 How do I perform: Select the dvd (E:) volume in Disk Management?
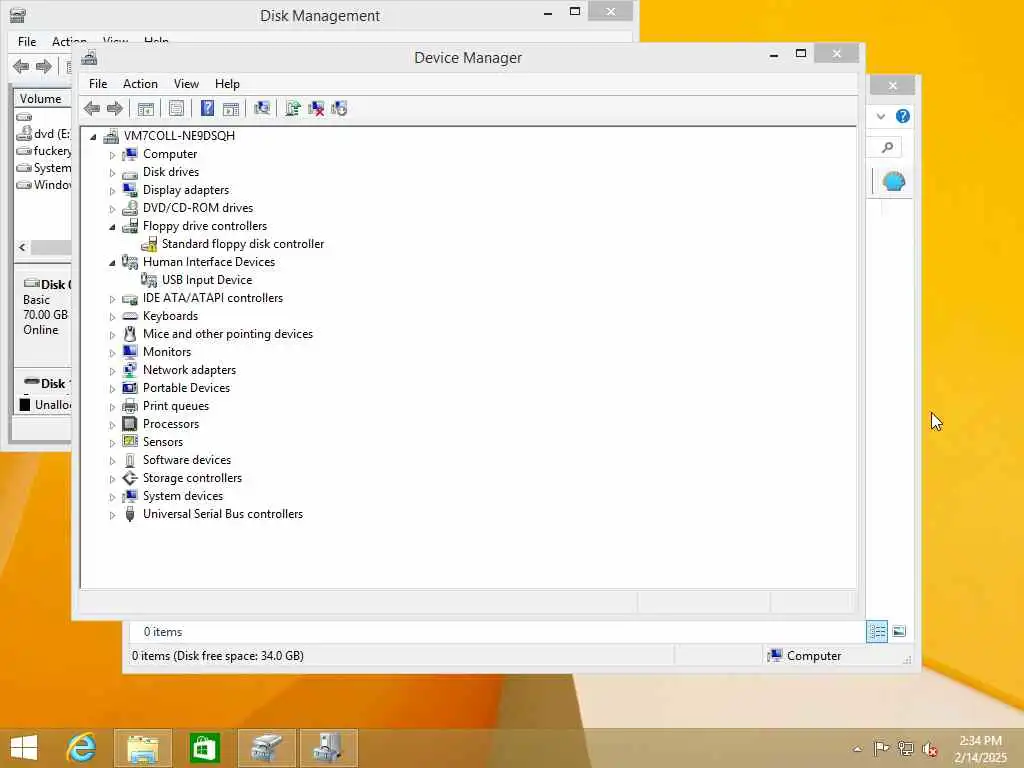point(44,134)
